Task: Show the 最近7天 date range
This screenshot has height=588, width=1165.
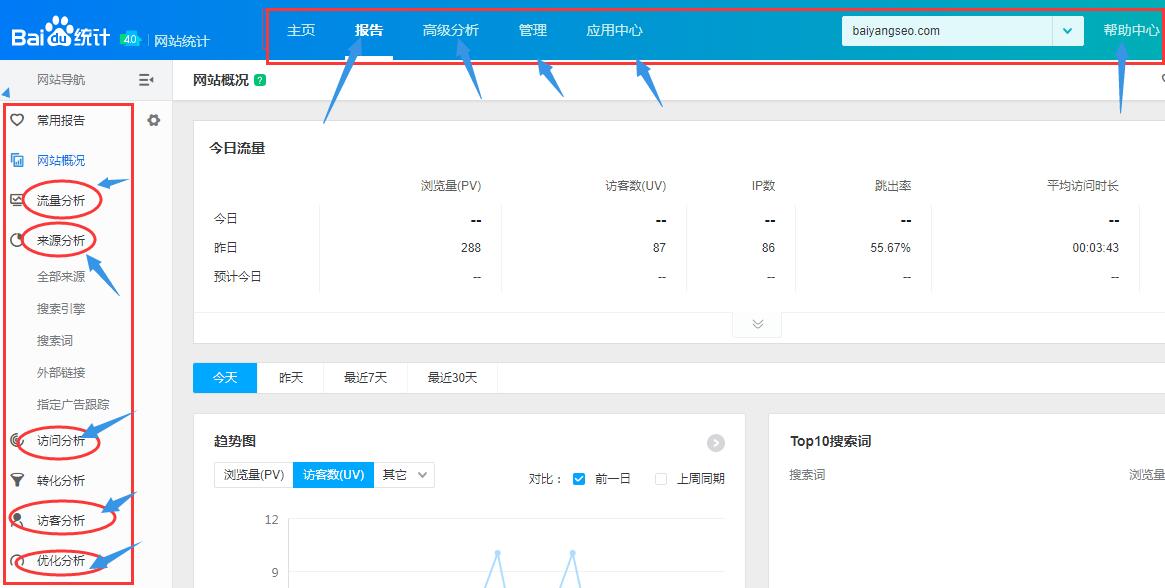Action: pos(366,378)
